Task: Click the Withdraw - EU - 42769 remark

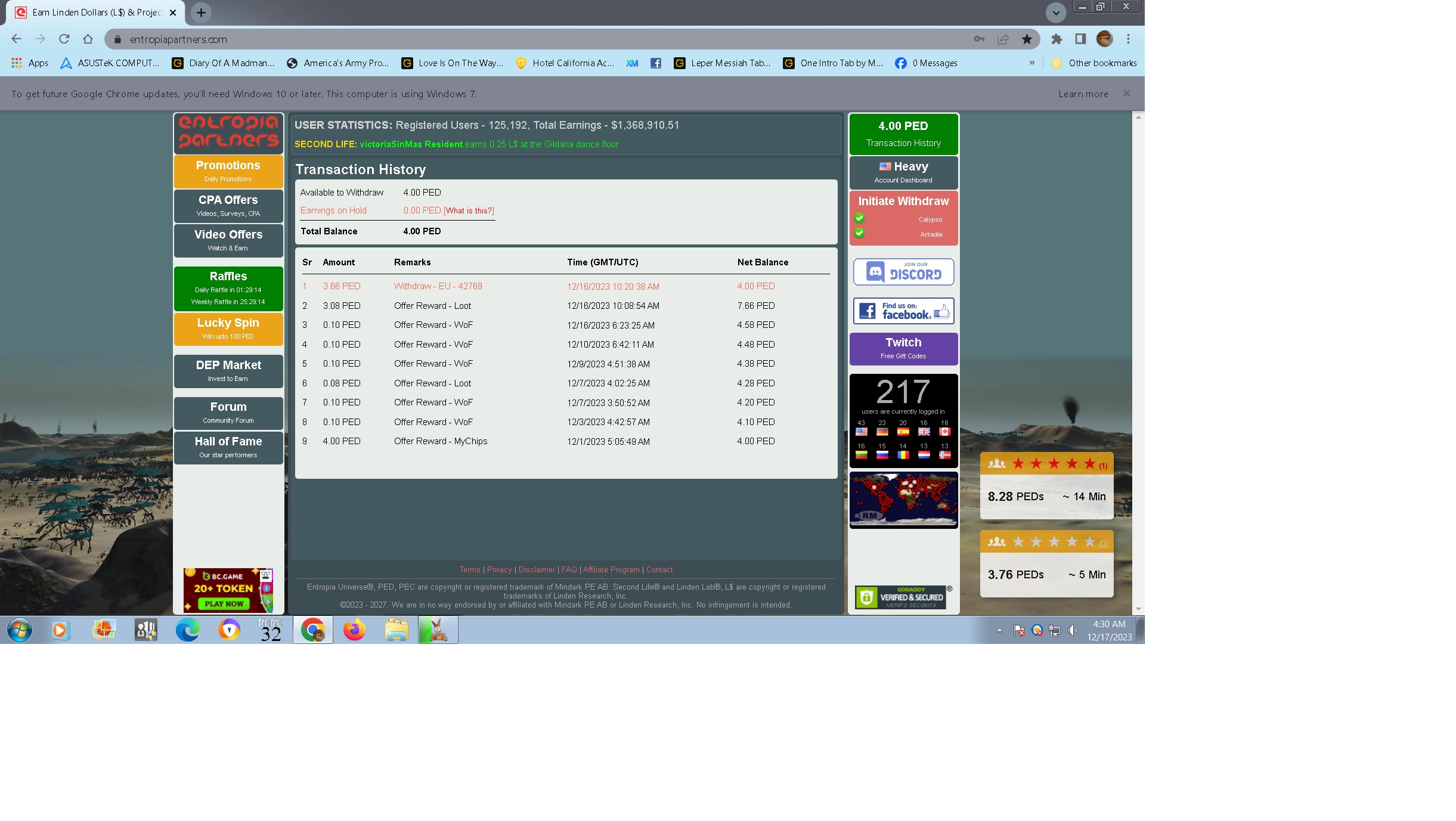Action: (x=438, y=286)
